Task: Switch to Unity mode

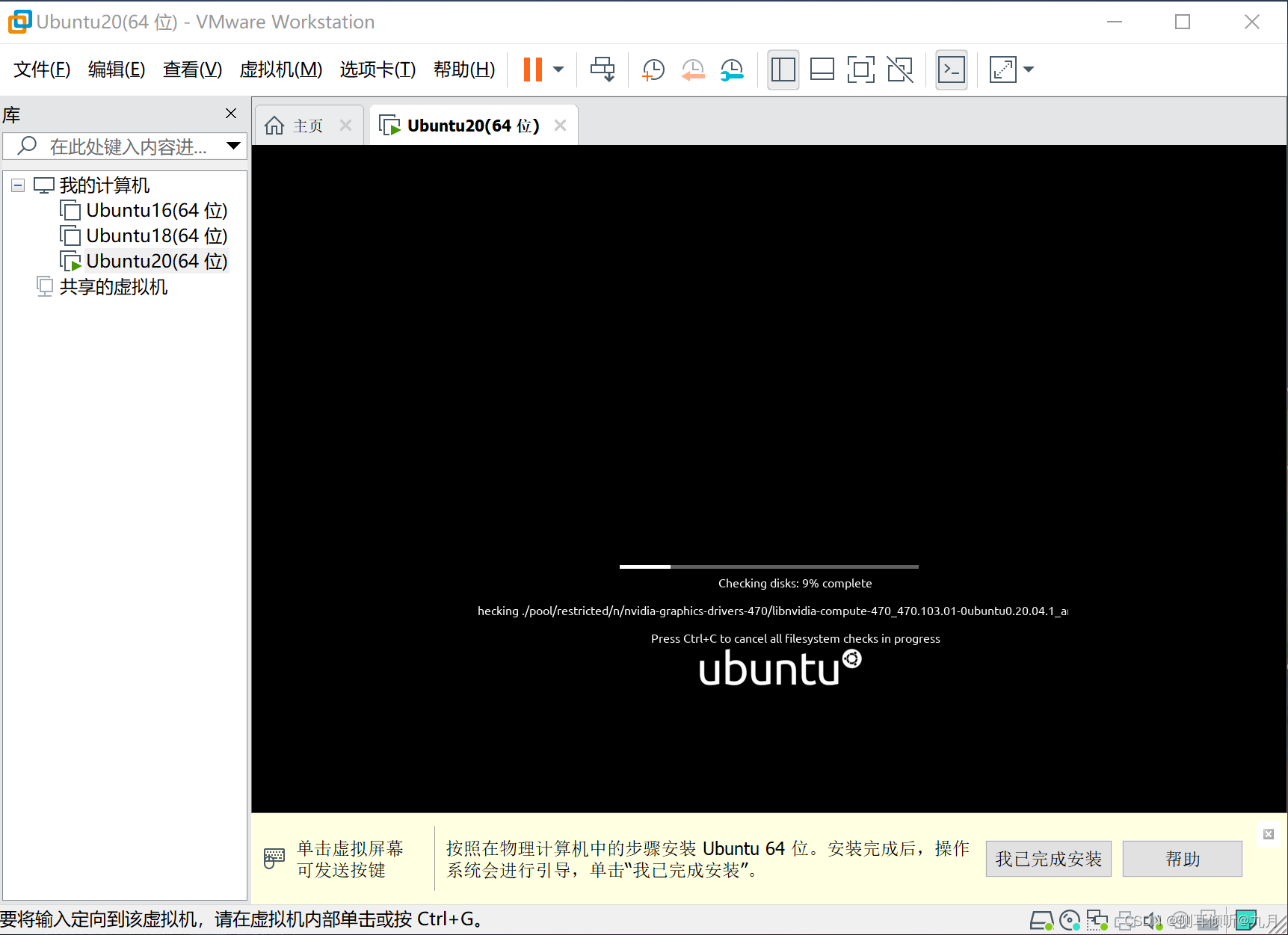Action: [x=900, y=70]
